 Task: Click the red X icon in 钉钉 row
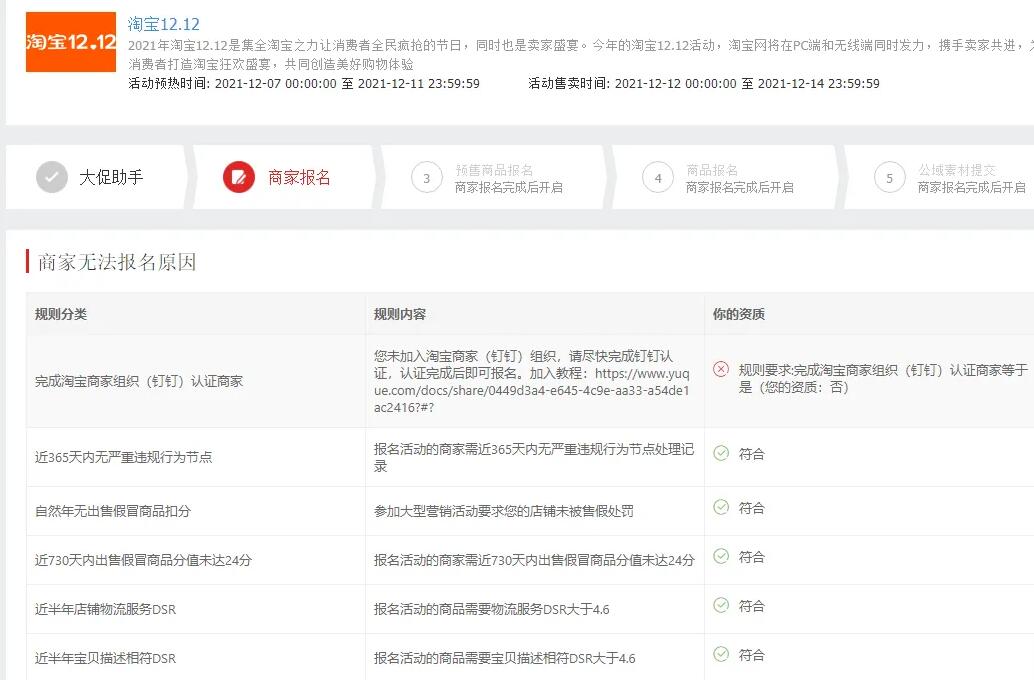click(721, 369)
